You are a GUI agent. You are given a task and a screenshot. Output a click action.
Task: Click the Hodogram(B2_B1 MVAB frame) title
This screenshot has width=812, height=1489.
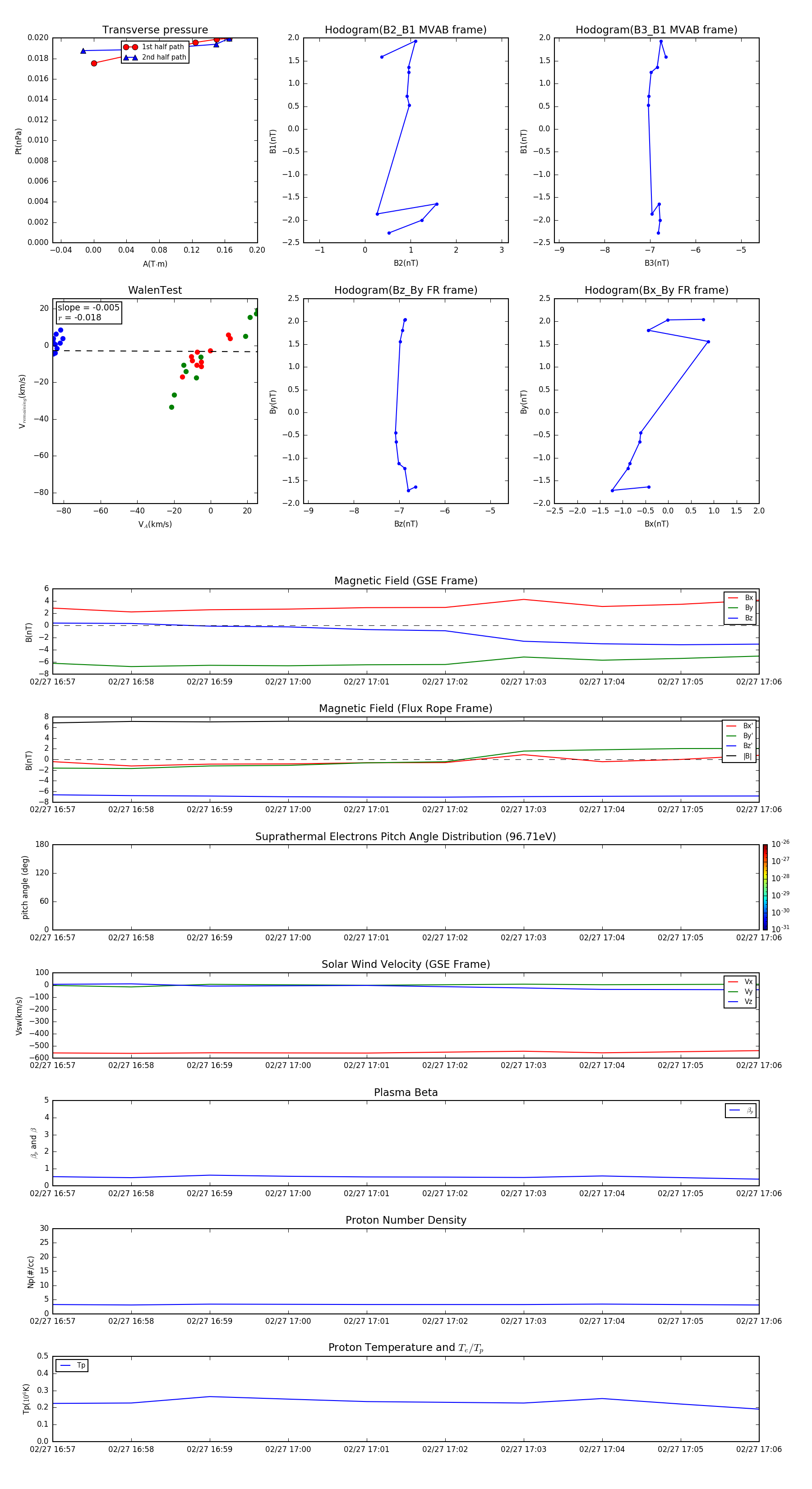click(x=406, y=30)
